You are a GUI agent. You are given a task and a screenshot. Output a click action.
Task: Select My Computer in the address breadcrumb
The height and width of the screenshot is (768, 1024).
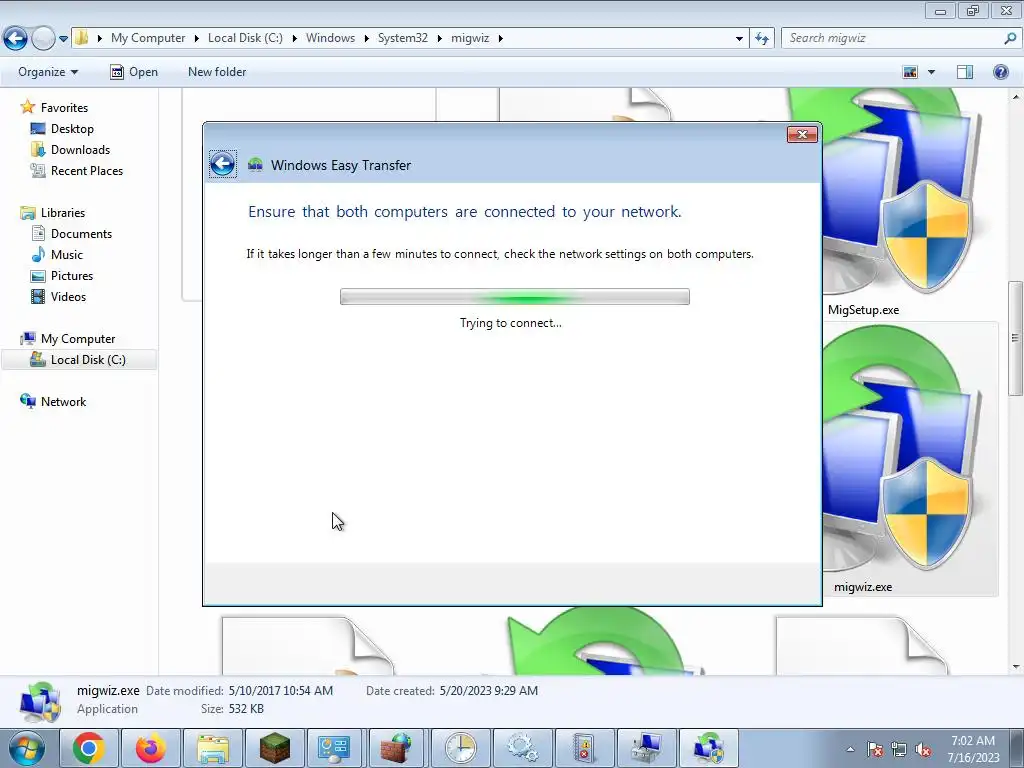[148, 38]
